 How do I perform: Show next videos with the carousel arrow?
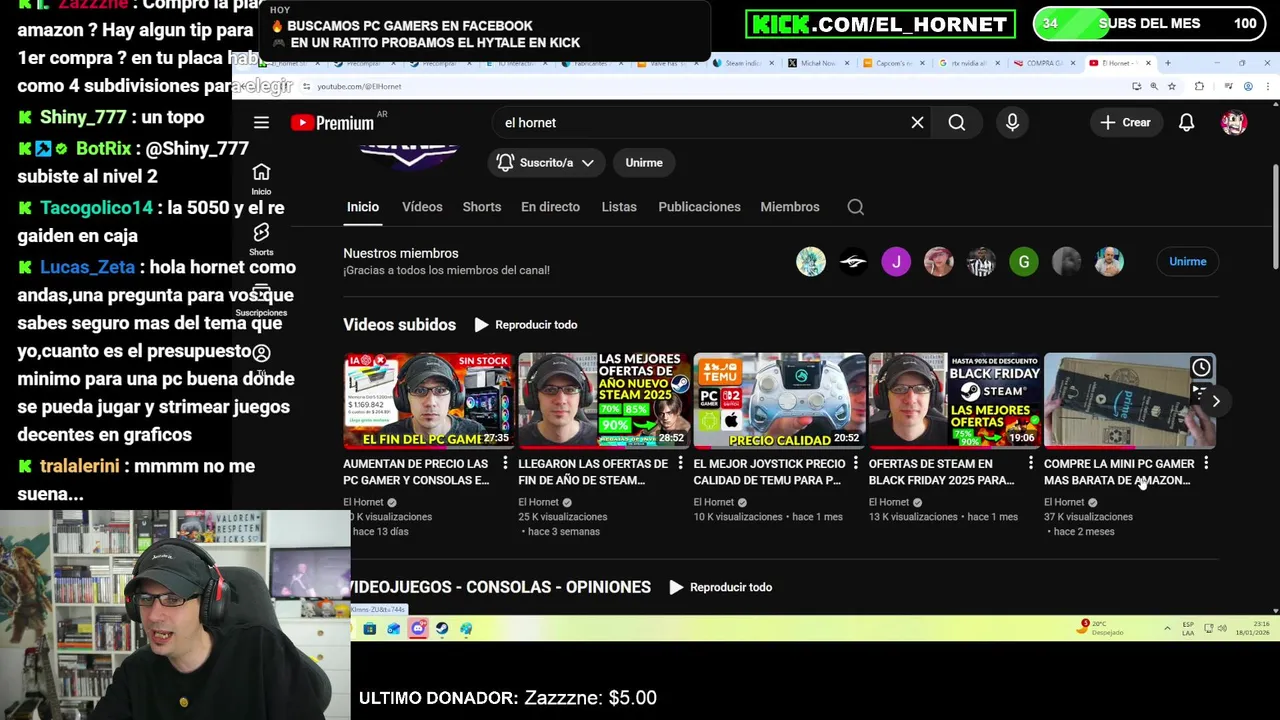1216,401
